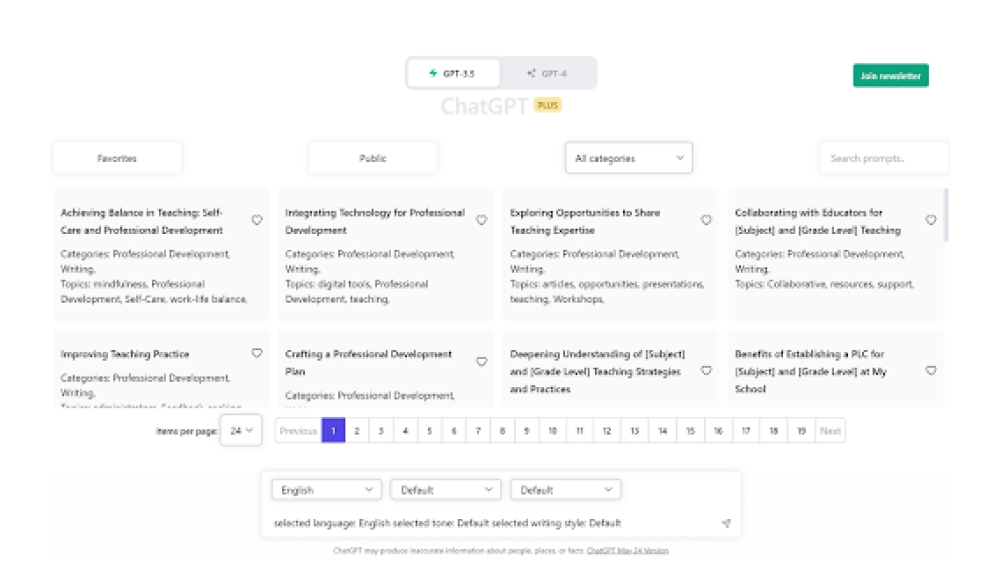Go to page 8
Image resolution: width=1000 pixels, height=563 pixels.
click(503, 431)
